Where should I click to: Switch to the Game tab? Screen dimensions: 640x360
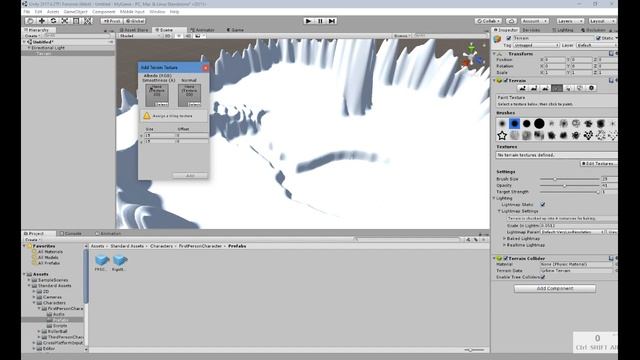pyautogui.click(x=235, y=30)
